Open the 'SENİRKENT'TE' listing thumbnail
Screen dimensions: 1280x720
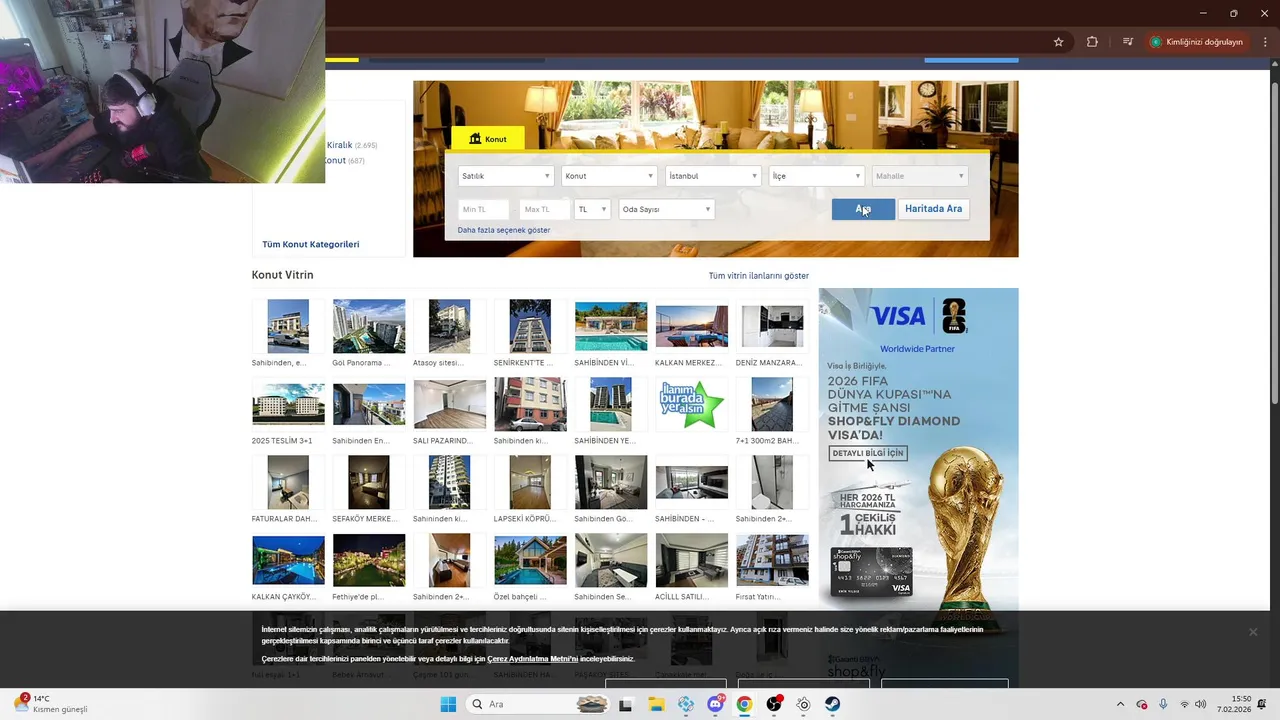click(x=530, y=326)
